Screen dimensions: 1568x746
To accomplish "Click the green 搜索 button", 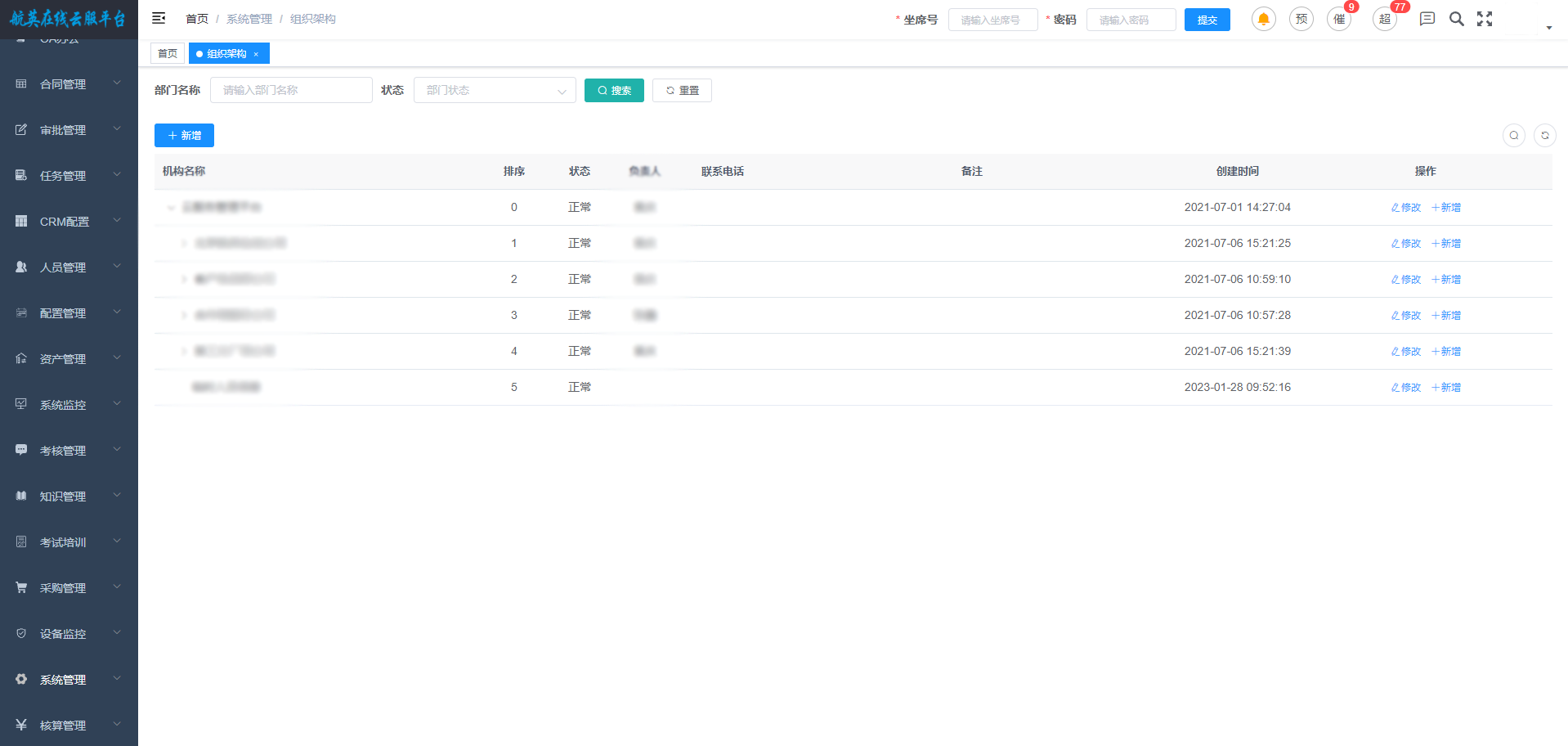I will (x=614, y=90).
